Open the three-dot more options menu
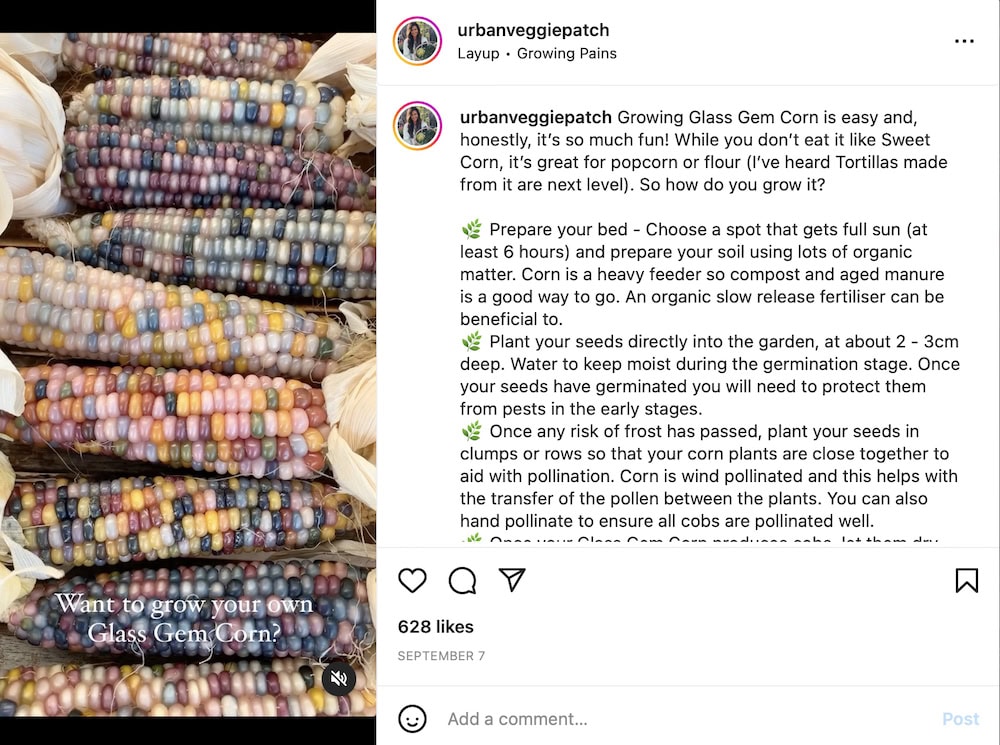Image resolution: width=1000 pixels, height=745 pixels. click(964, 41)
